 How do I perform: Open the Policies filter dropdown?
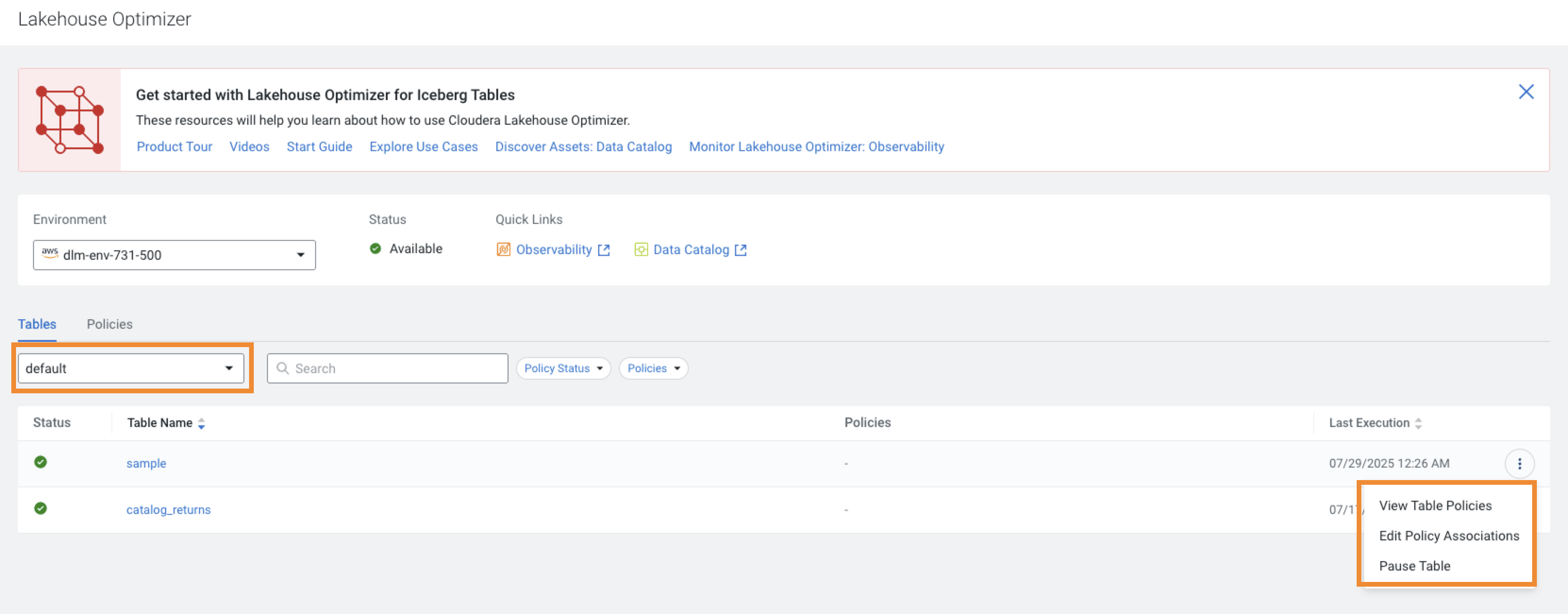pyautogui.click(x=652, y=367)
